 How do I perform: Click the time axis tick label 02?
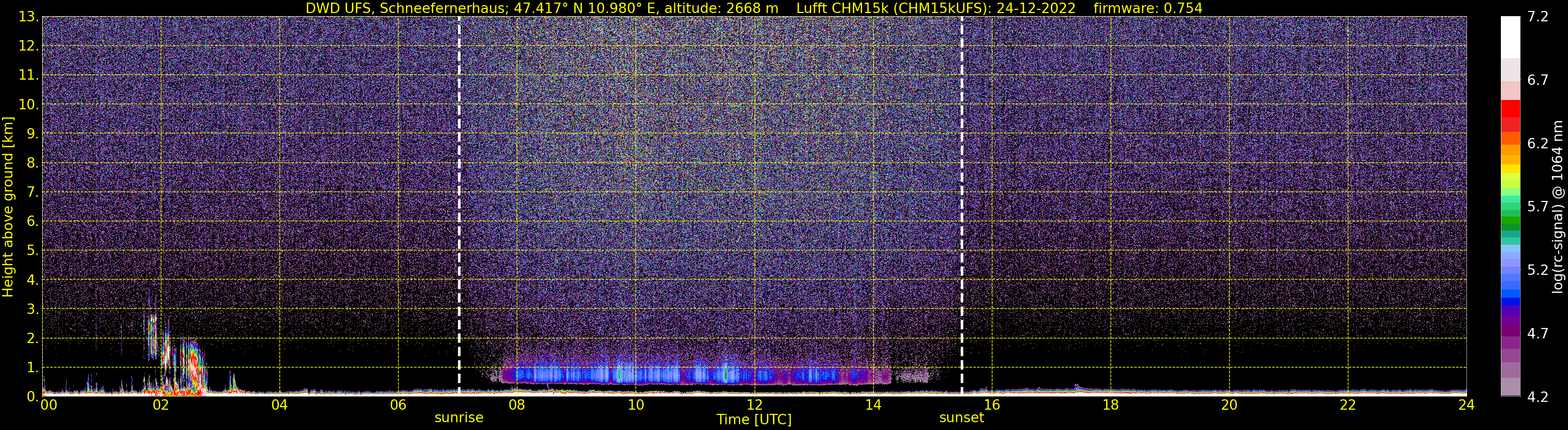[x=160, y=405]
